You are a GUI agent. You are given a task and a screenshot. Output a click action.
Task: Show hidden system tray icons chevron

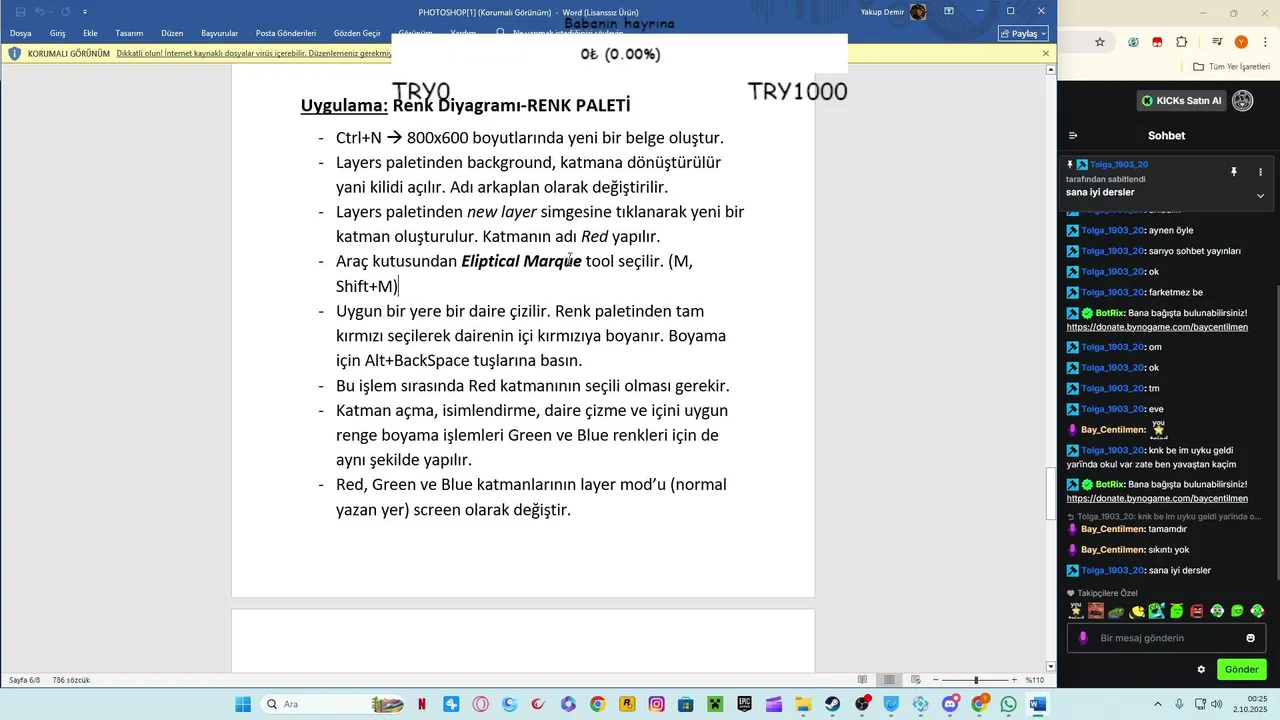tap(1158, 704)
